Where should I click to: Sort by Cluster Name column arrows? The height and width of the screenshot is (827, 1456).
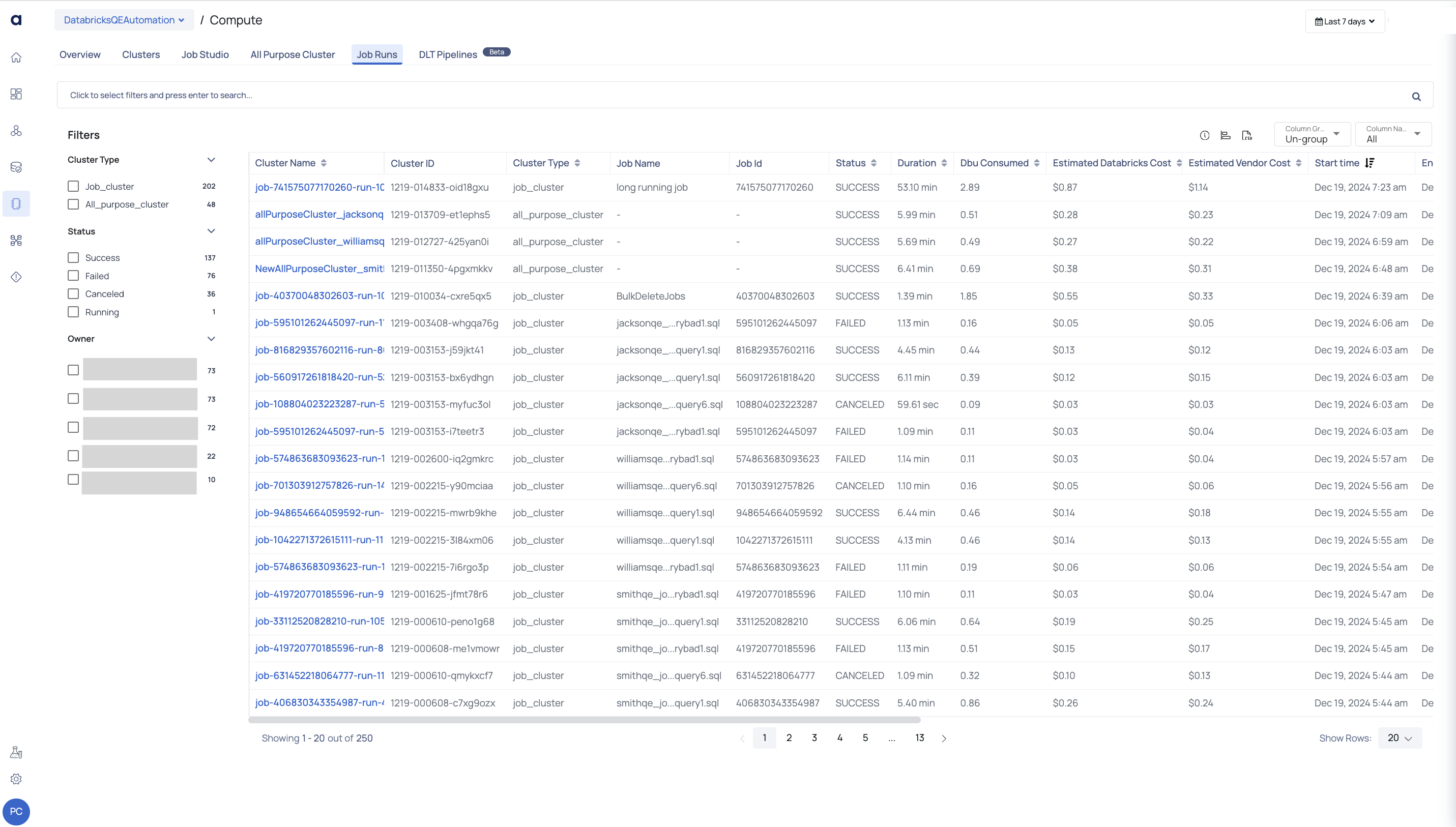point(324,163)
